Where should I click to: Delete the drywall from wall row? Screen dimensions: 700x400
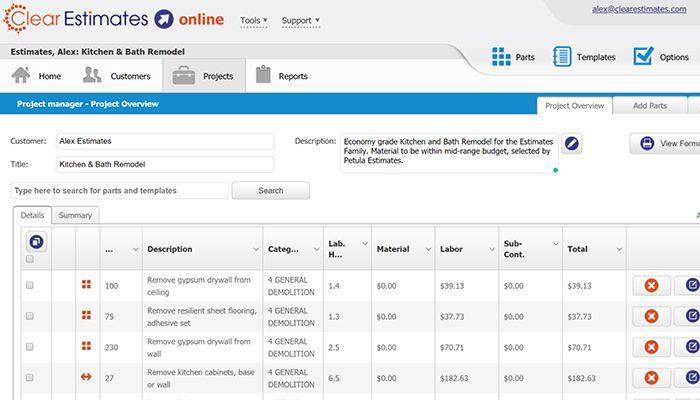coord(651,347)
